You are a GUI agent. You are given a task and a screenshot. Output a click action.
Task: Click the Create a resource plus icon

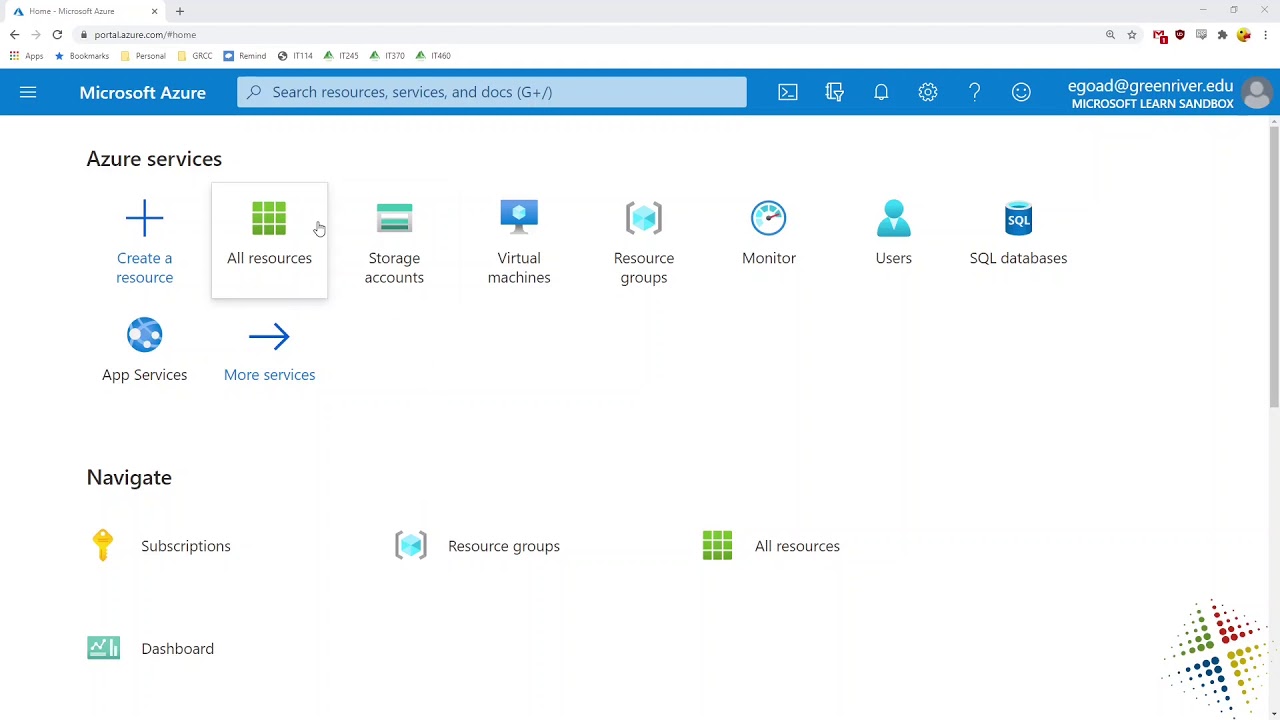pyautogui.click(x=144, y=218)
